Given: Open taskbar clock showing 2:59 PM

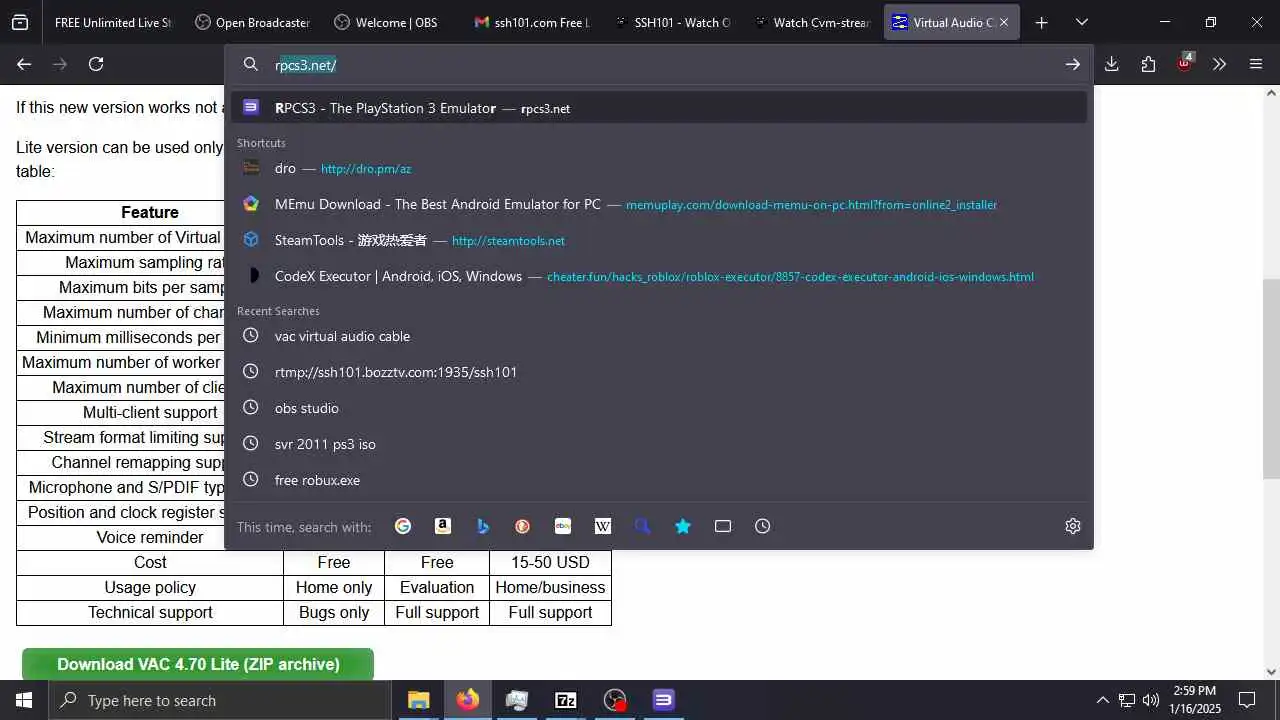Looking at the screenshot, I should click(1194, 700).
